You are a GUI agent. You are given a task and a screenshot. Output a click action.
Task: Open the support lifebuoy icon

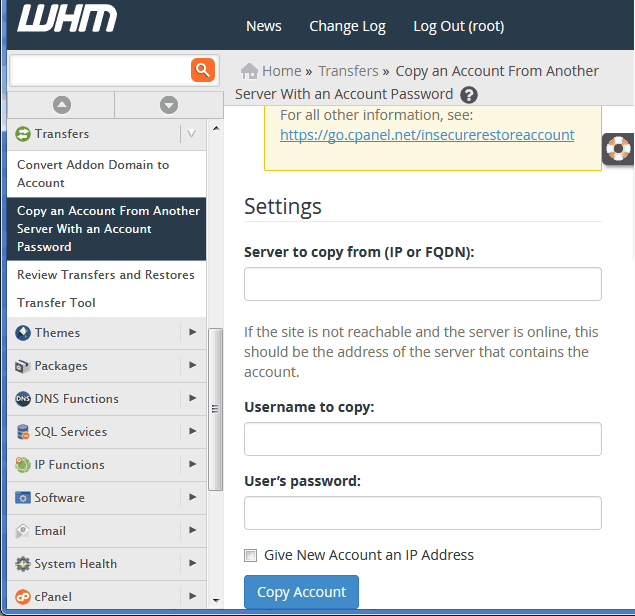618,149
